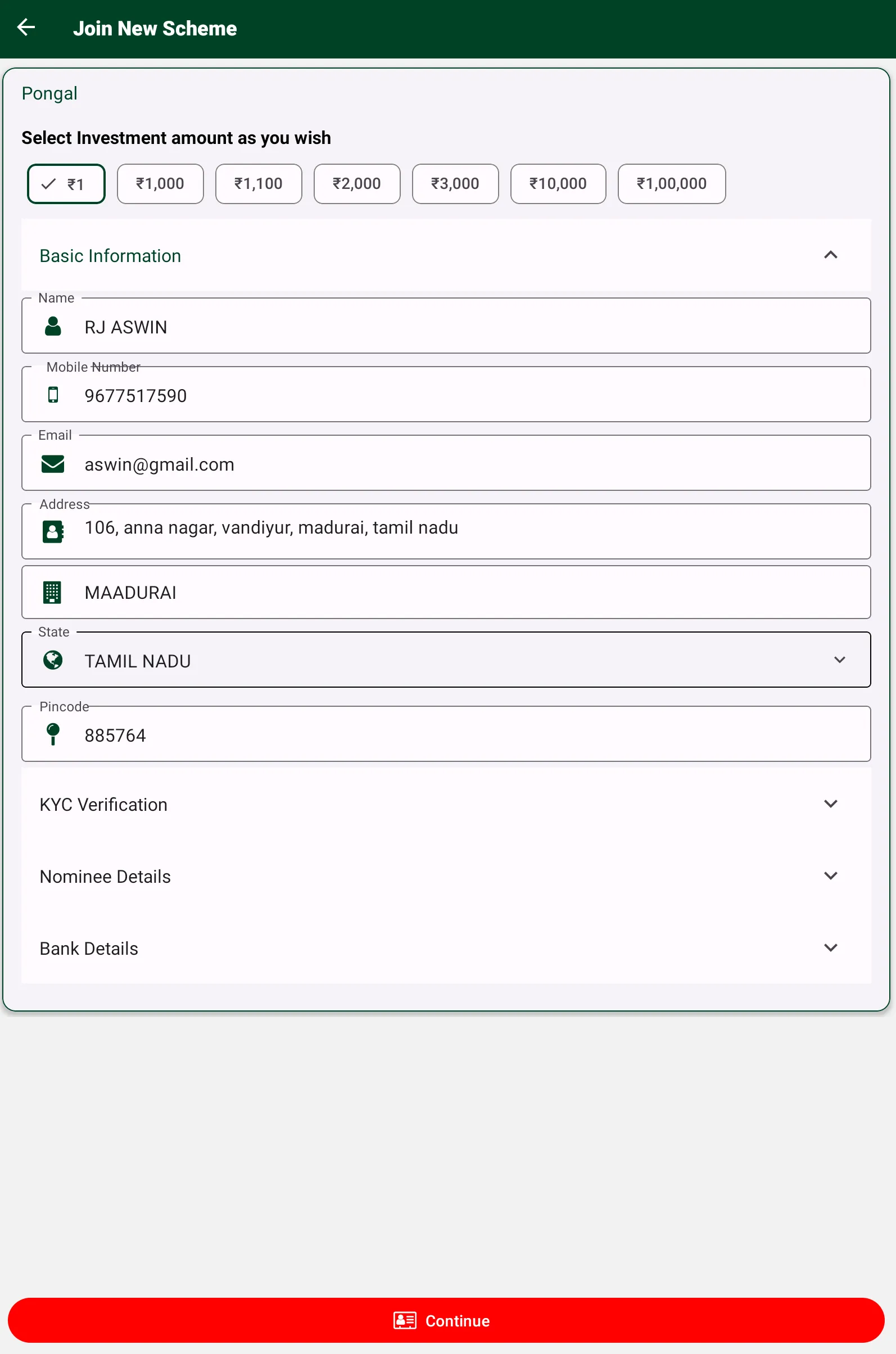Click 'Select Investment amount as you wish' heading
Image resolution: width=896 pixels, height=1354 pixels.
tap(176, 138)
